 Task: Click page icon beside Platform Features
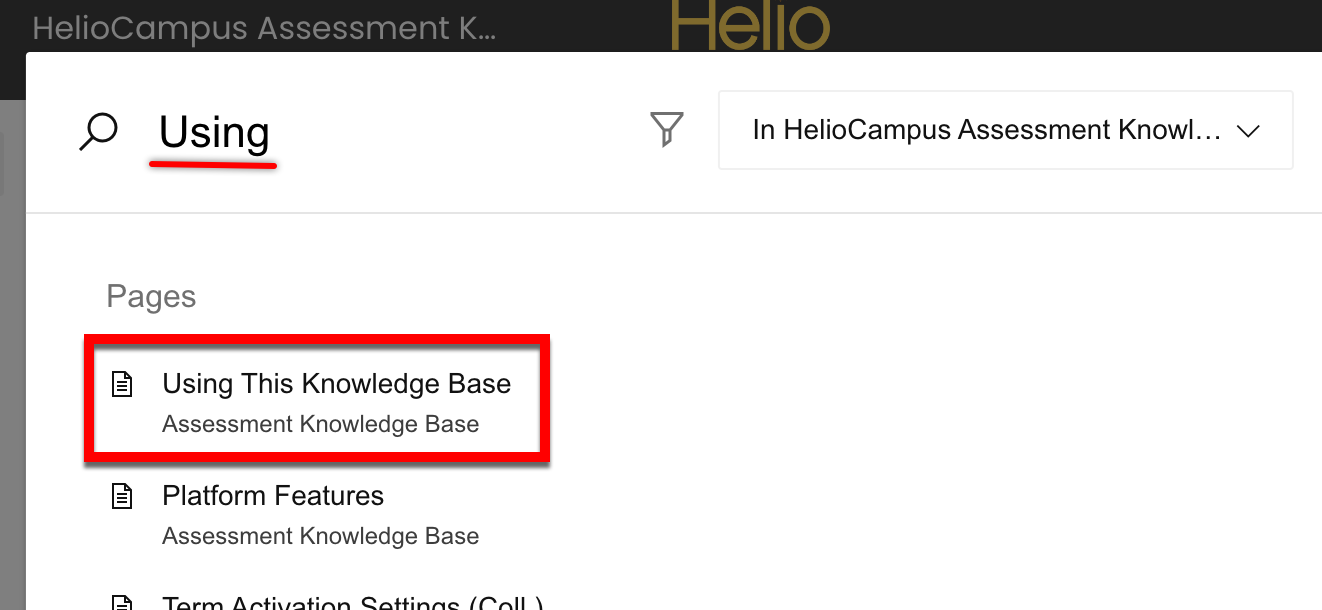pyautogui.click(x=122, y=496)
